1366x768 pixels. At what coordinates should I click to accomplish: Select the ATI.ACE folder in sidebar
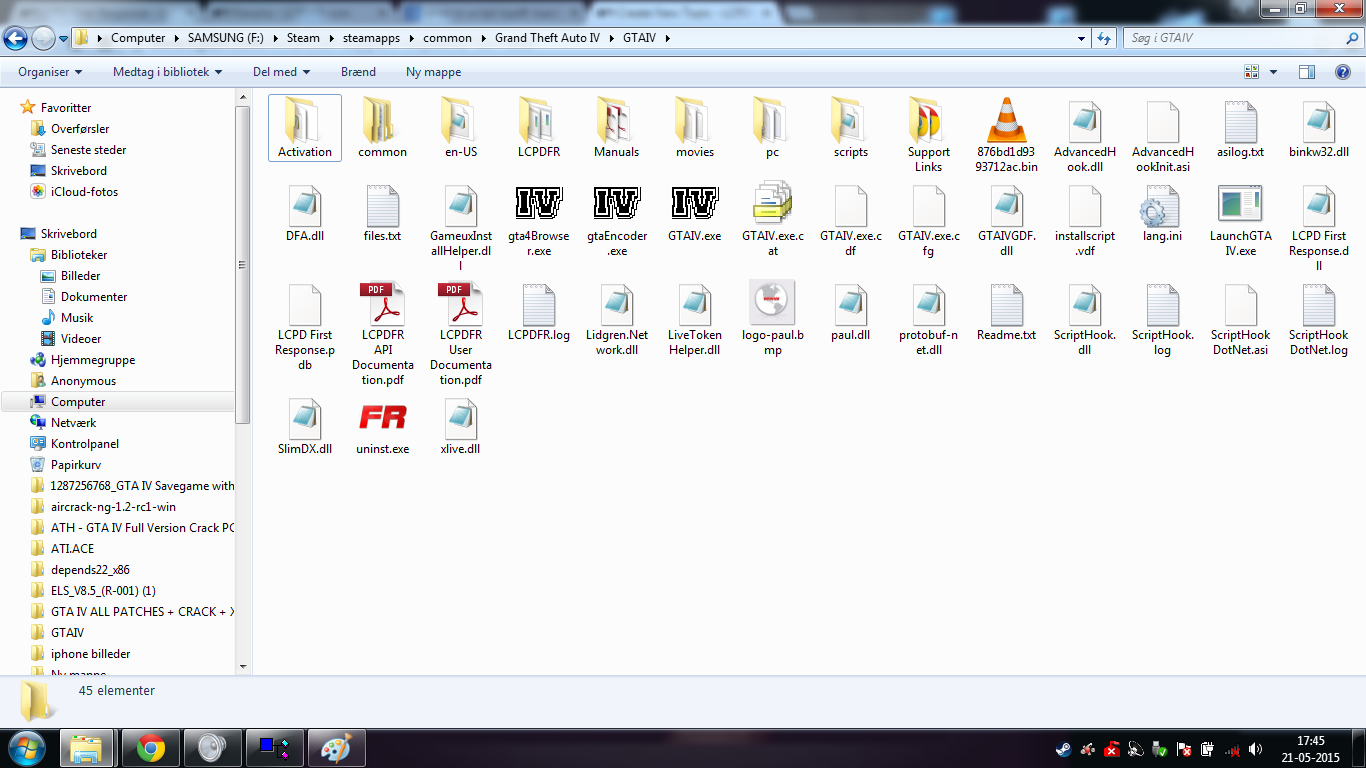pos(72,549)
